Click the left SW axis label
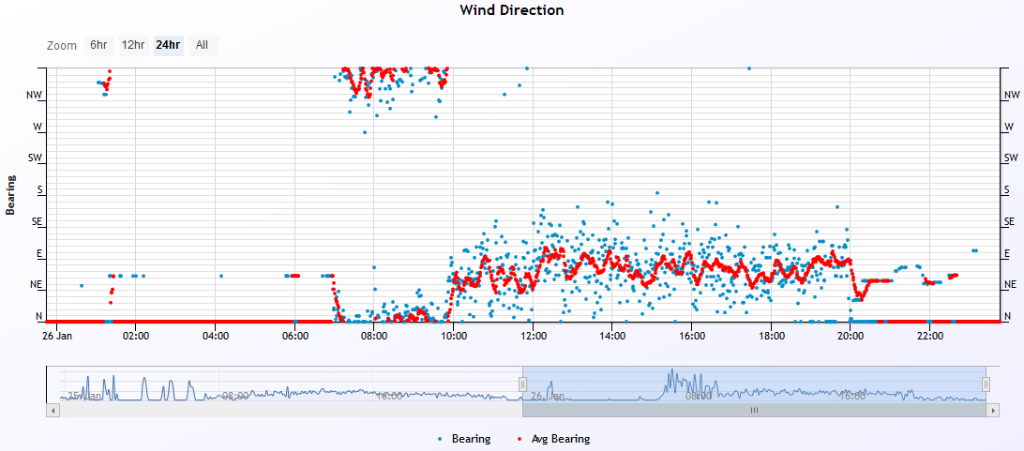The width and height of the screenshot is (1024, 451). pyautogui.click(x=35, y=158)
